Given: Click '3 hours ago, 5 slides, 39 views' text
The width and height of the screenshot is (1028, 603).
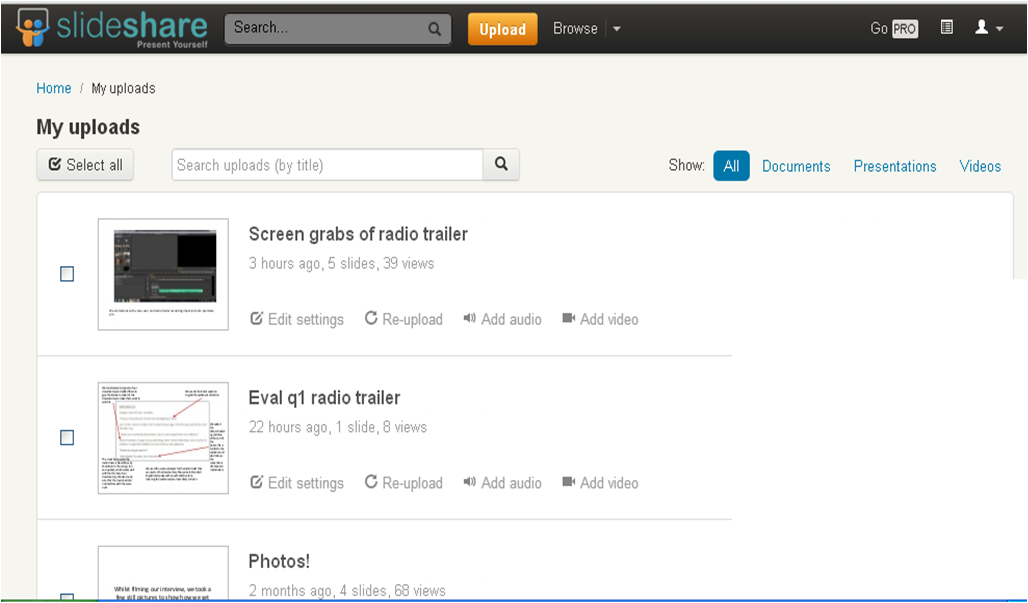Looking at the screenshot, I should 342,263.
